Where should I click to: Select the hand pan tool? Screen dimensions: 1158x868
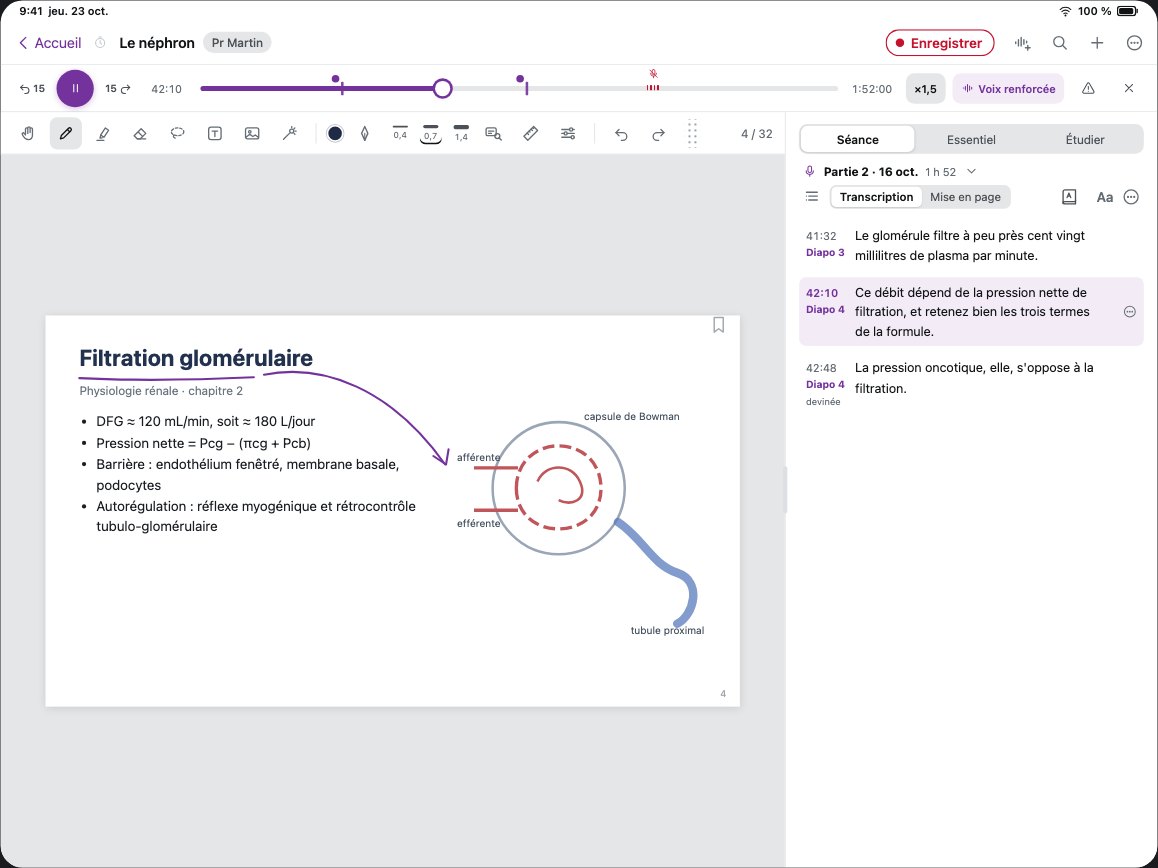28,134
